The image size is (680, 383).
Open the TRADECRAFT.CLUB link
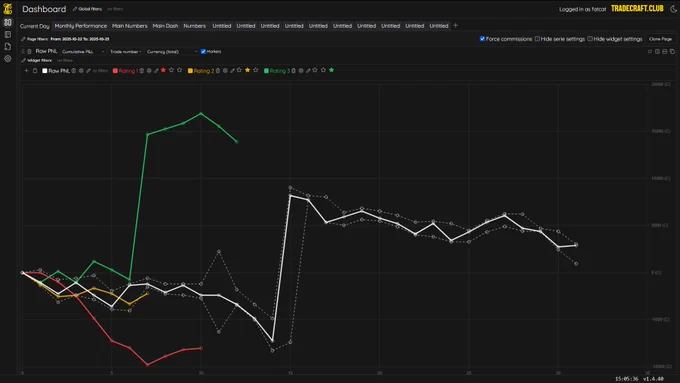637,9
